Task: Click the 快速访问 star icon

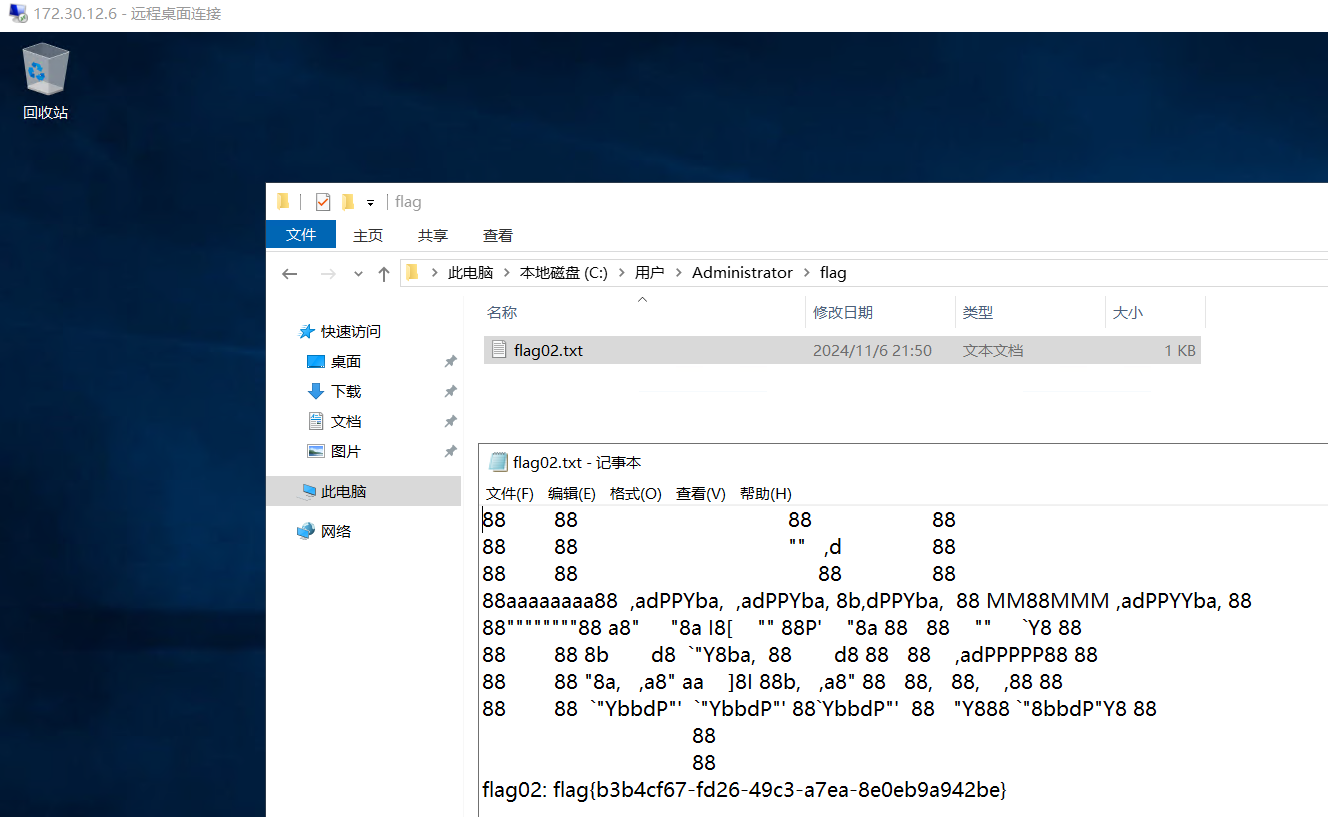Action: point(307,331)
